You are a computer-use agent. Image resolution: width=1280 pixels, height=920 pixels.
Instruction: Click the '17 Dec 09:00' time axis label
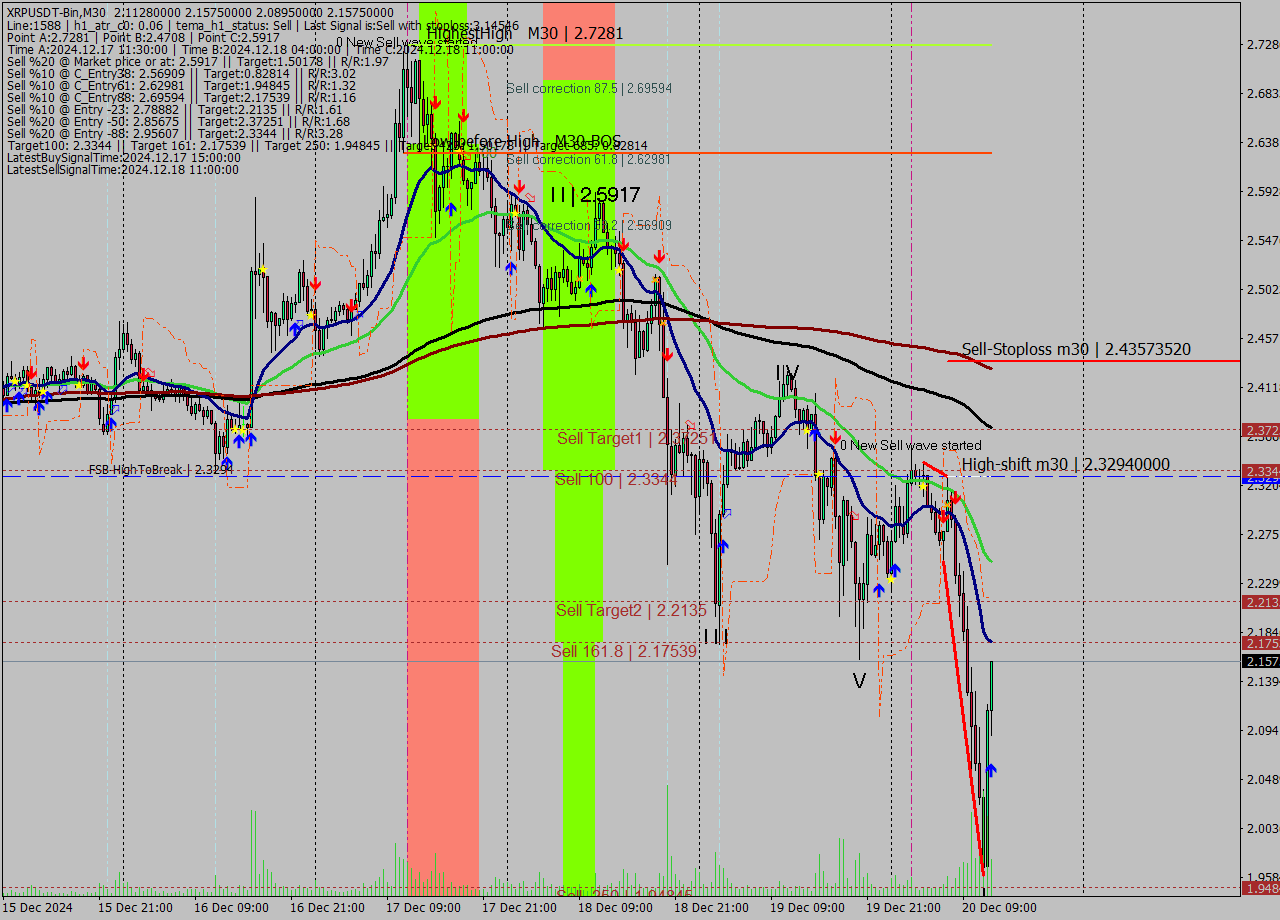[423, 908]
